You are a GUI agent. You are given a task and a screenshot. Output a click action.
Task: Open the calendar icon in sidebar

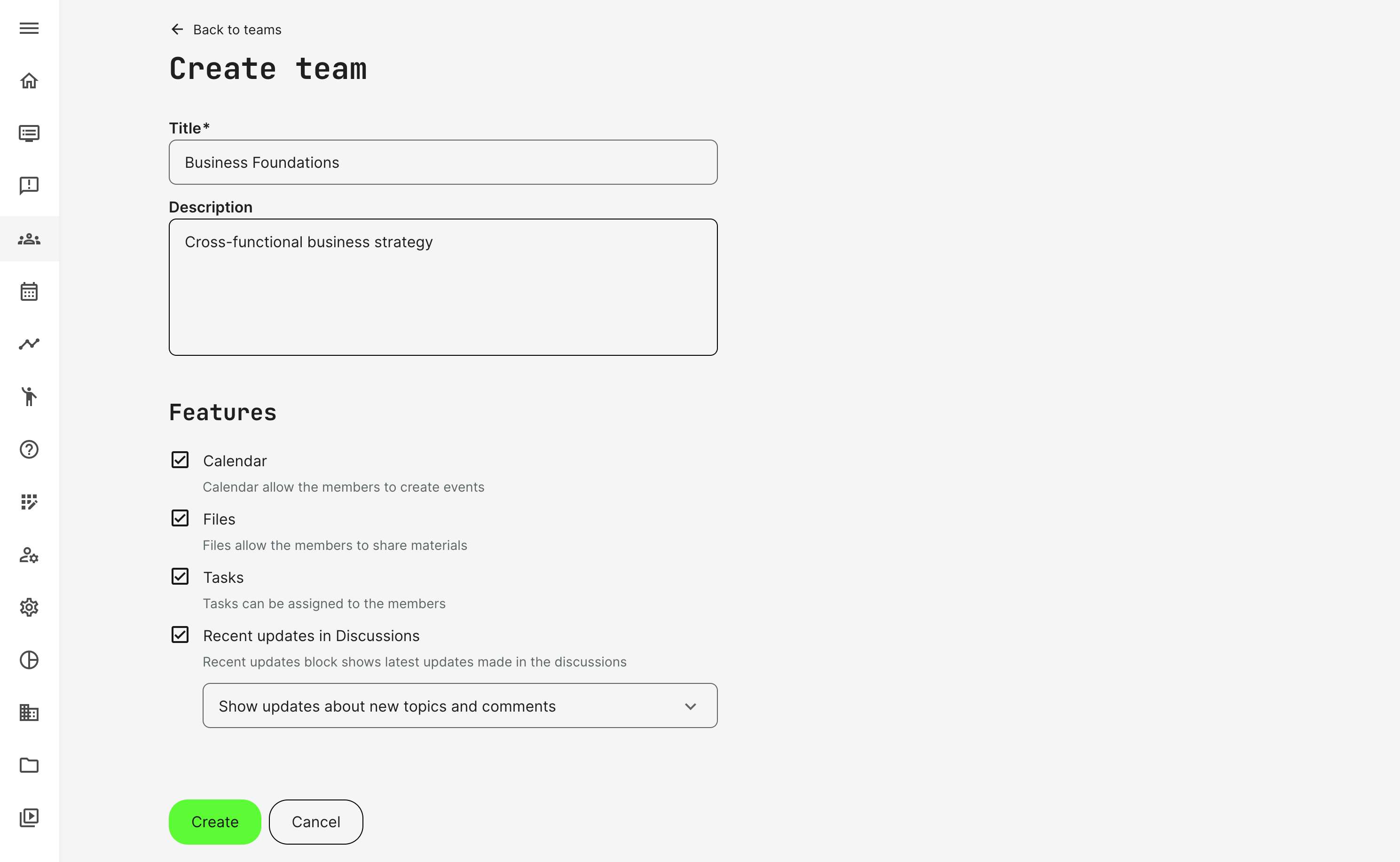(x=29, y=291)
